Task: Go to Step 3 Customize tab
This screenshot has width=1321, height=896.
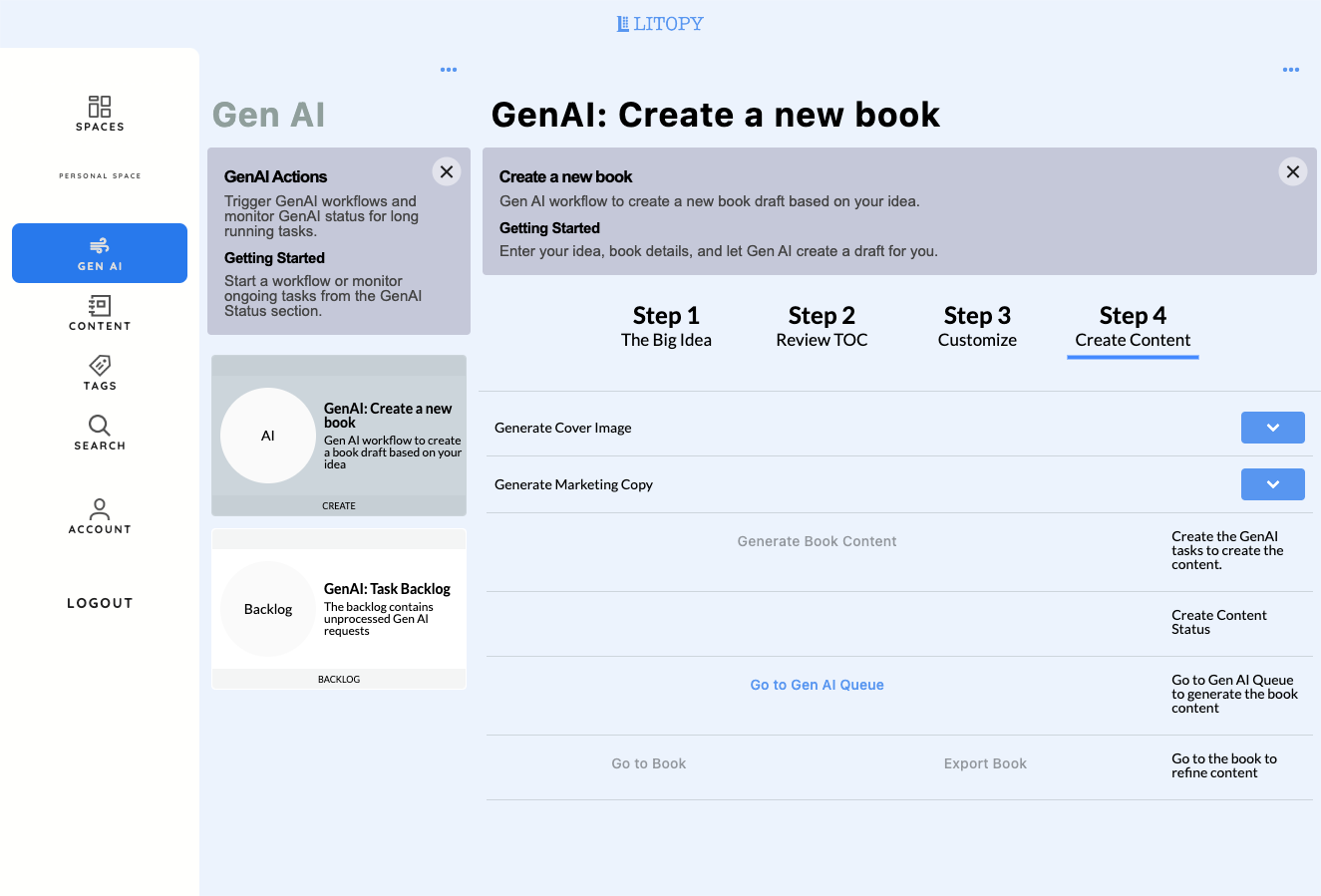Action: 977,327
